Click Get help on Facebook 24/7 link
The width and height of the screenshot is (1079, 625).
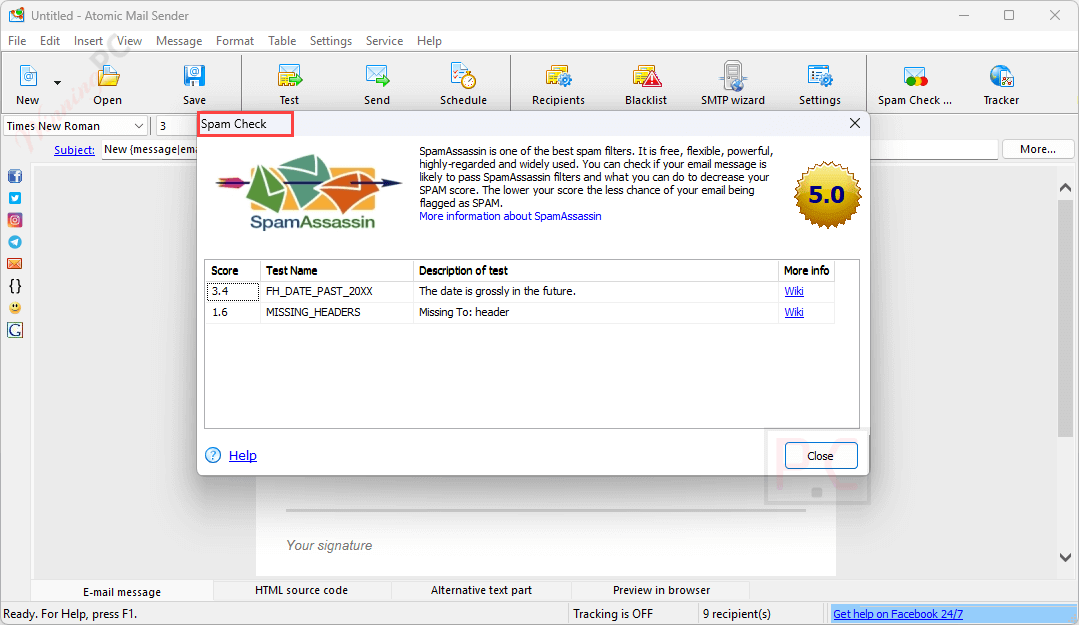897,613
